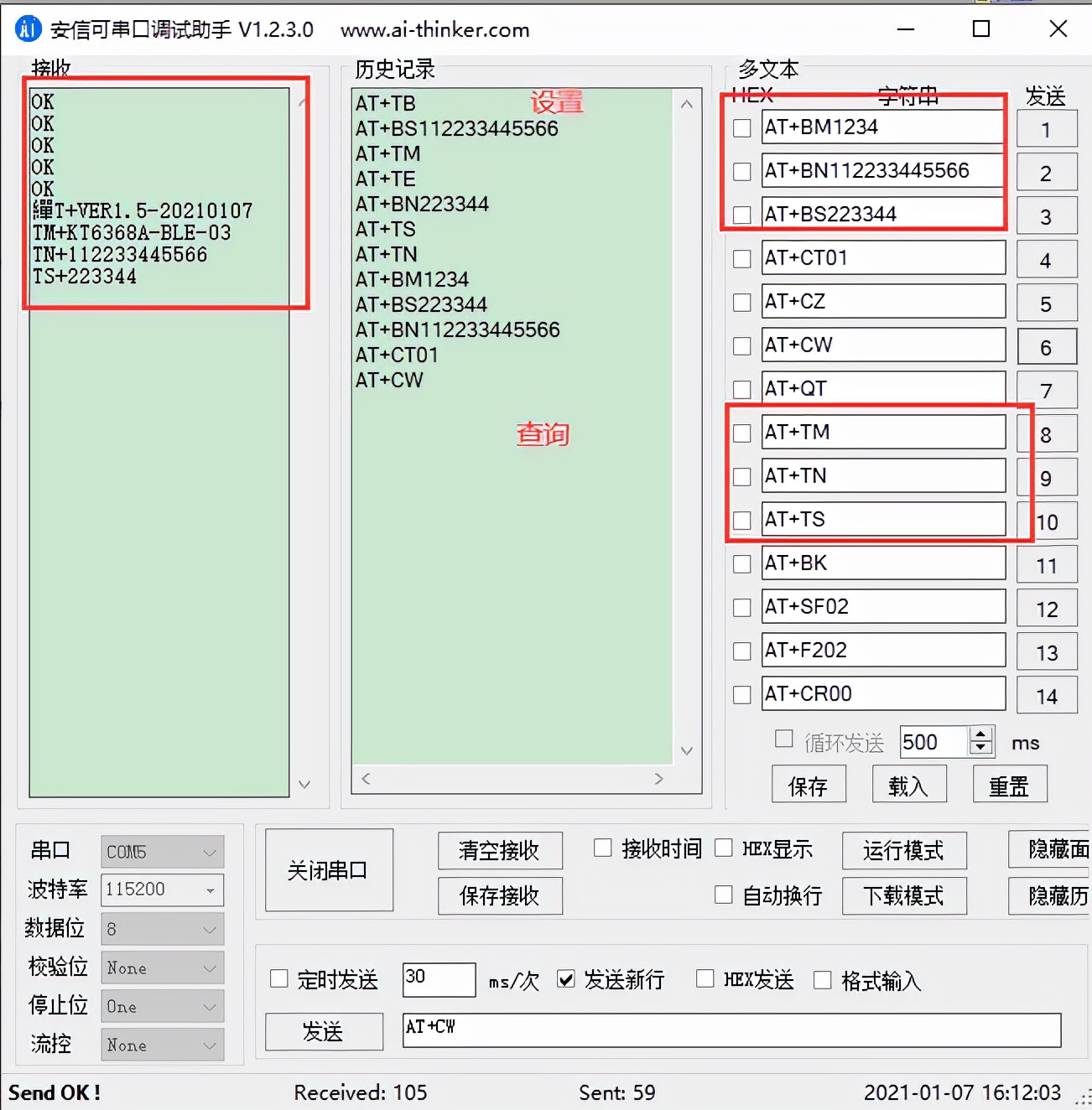This screenshot has width=1092, height=1110.
Task: Click 清空接收 to clear received data
Action: coord(500,850)
